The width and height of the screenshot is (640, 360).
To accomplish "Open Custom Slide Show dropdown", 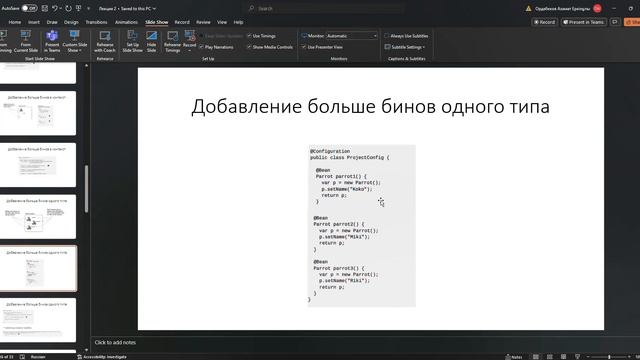I will click(75, 41).
